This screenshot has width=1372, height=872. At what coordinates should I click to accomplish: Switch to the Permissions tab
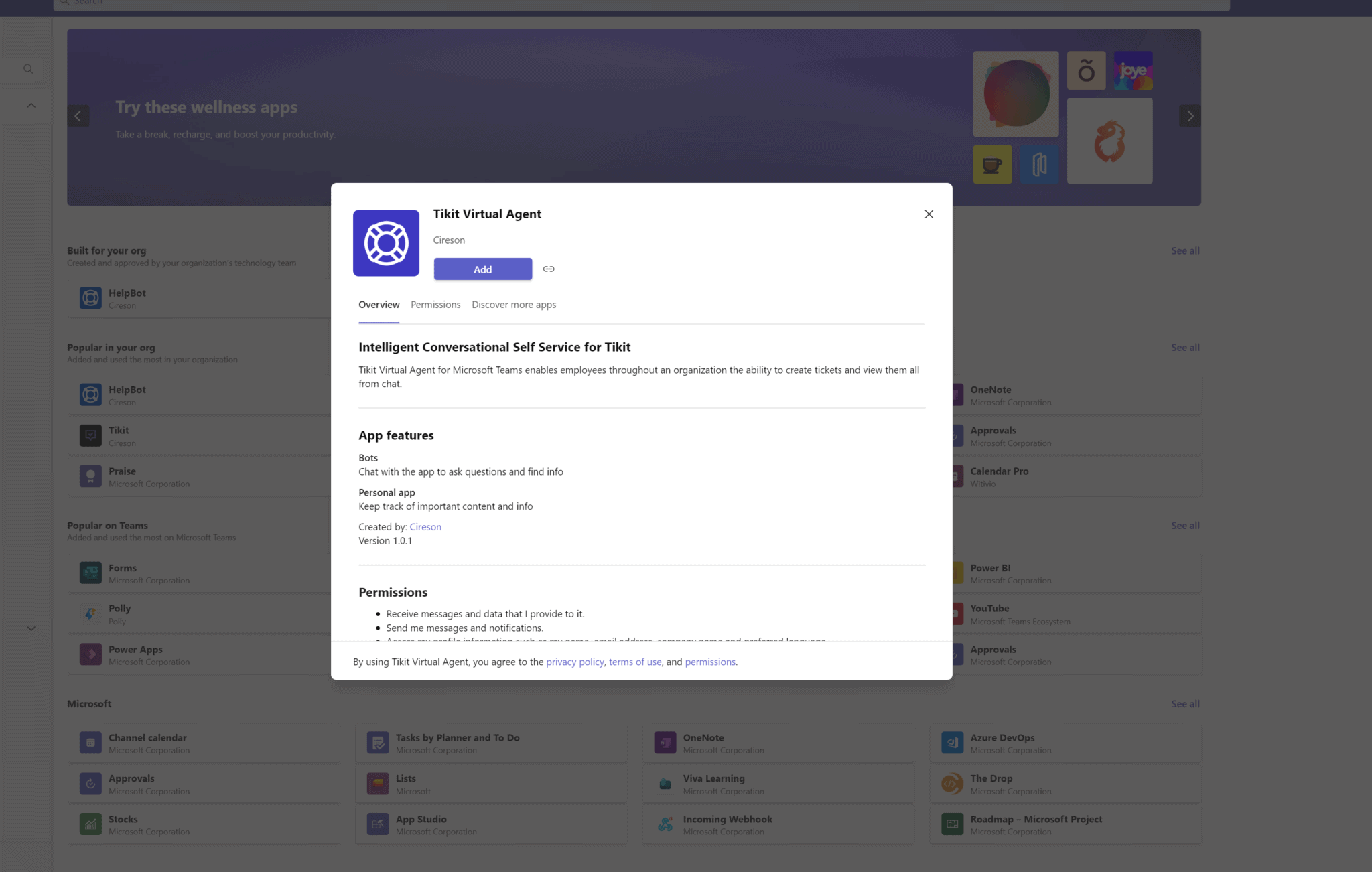pyautogui.click(x=435, y=305)
